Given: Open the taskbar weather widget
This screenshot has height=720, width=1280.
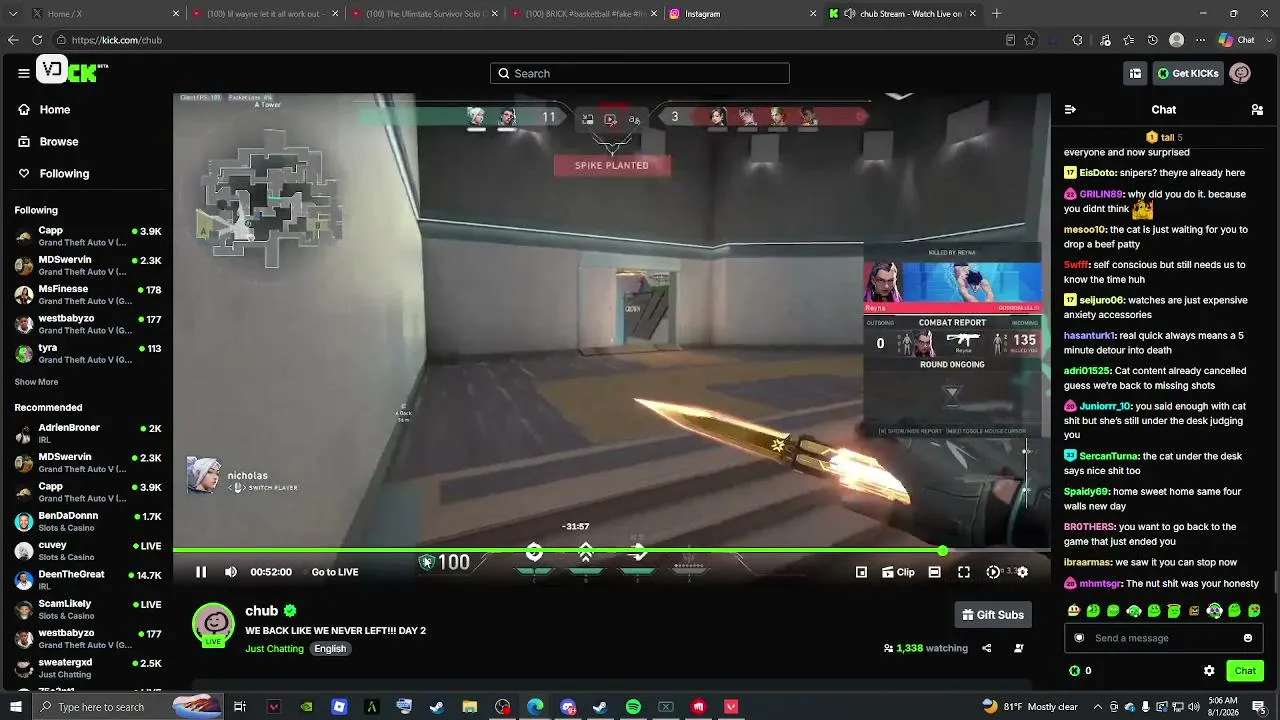Looking at the screenshot, I should 1030,707.
